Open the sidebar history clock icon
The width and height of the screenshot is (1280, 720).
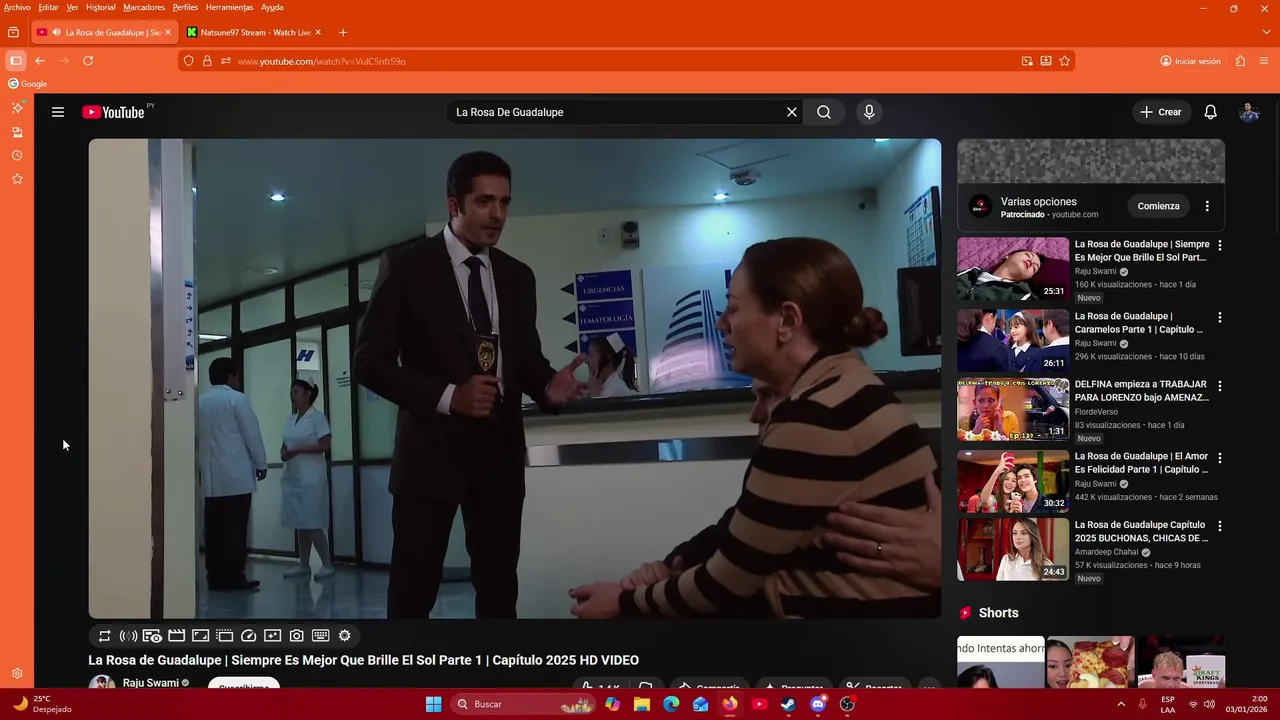17,156
